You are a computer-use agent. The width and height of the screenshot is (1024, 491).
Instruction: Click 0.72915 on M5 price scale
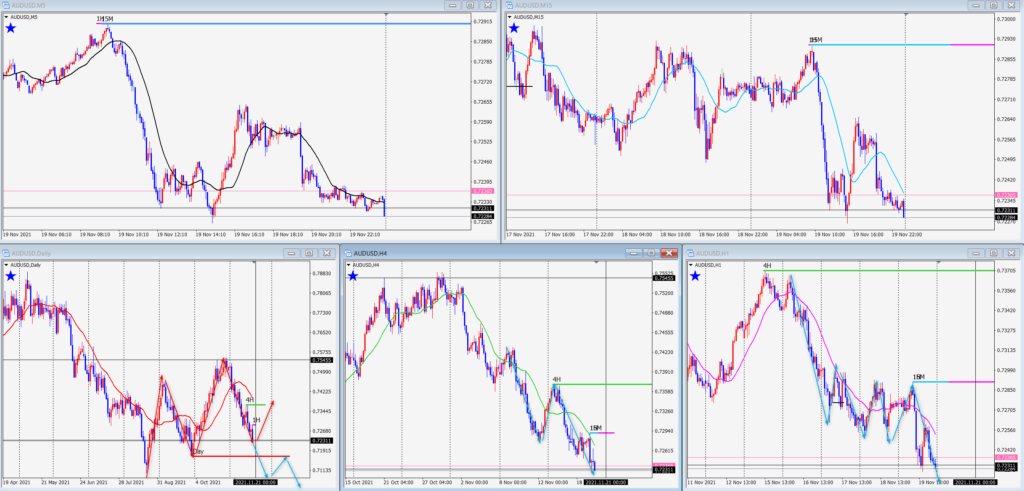coord(483,22)
